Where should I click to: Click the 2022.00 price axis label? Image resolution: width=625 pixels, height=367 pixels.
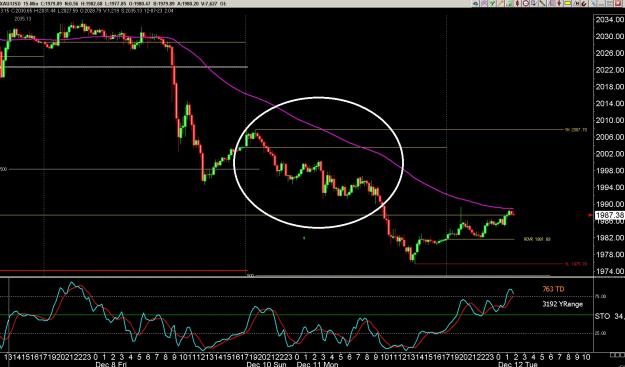(609, 70)
